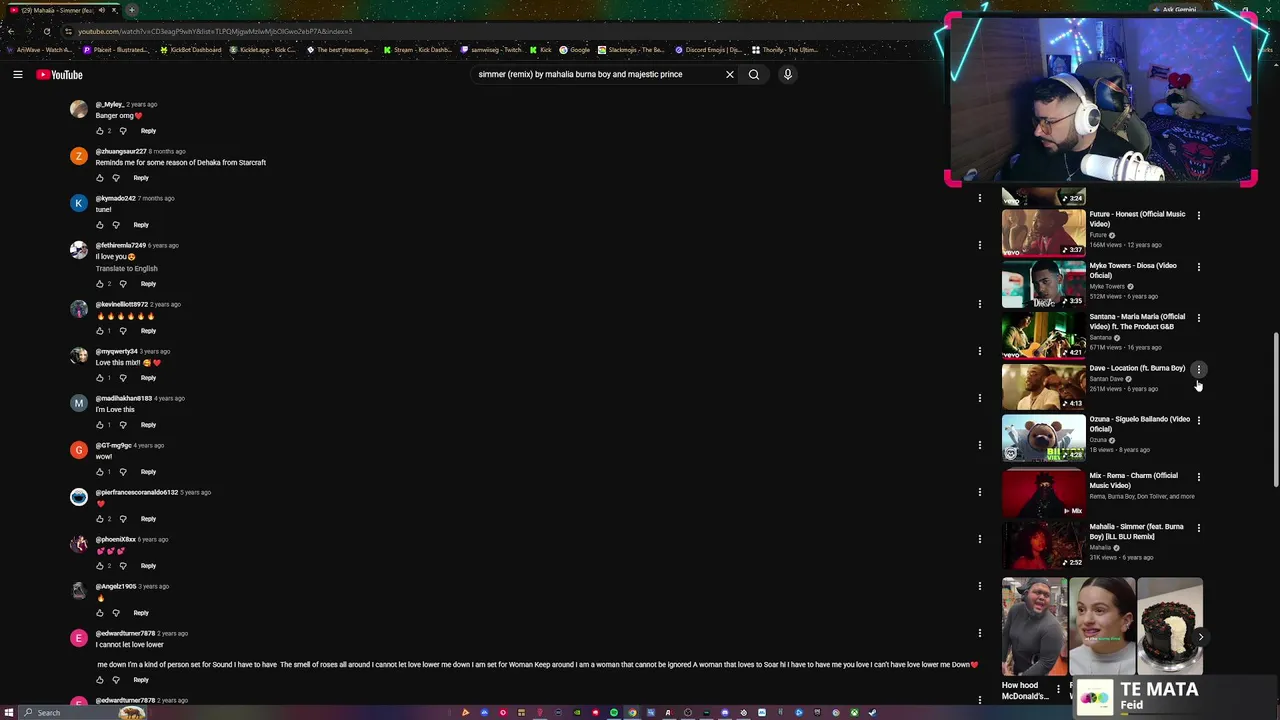
Task: Open options menu for @kevinelliott8972 comment
Action: pyautogui.click(x=980, y=304)
